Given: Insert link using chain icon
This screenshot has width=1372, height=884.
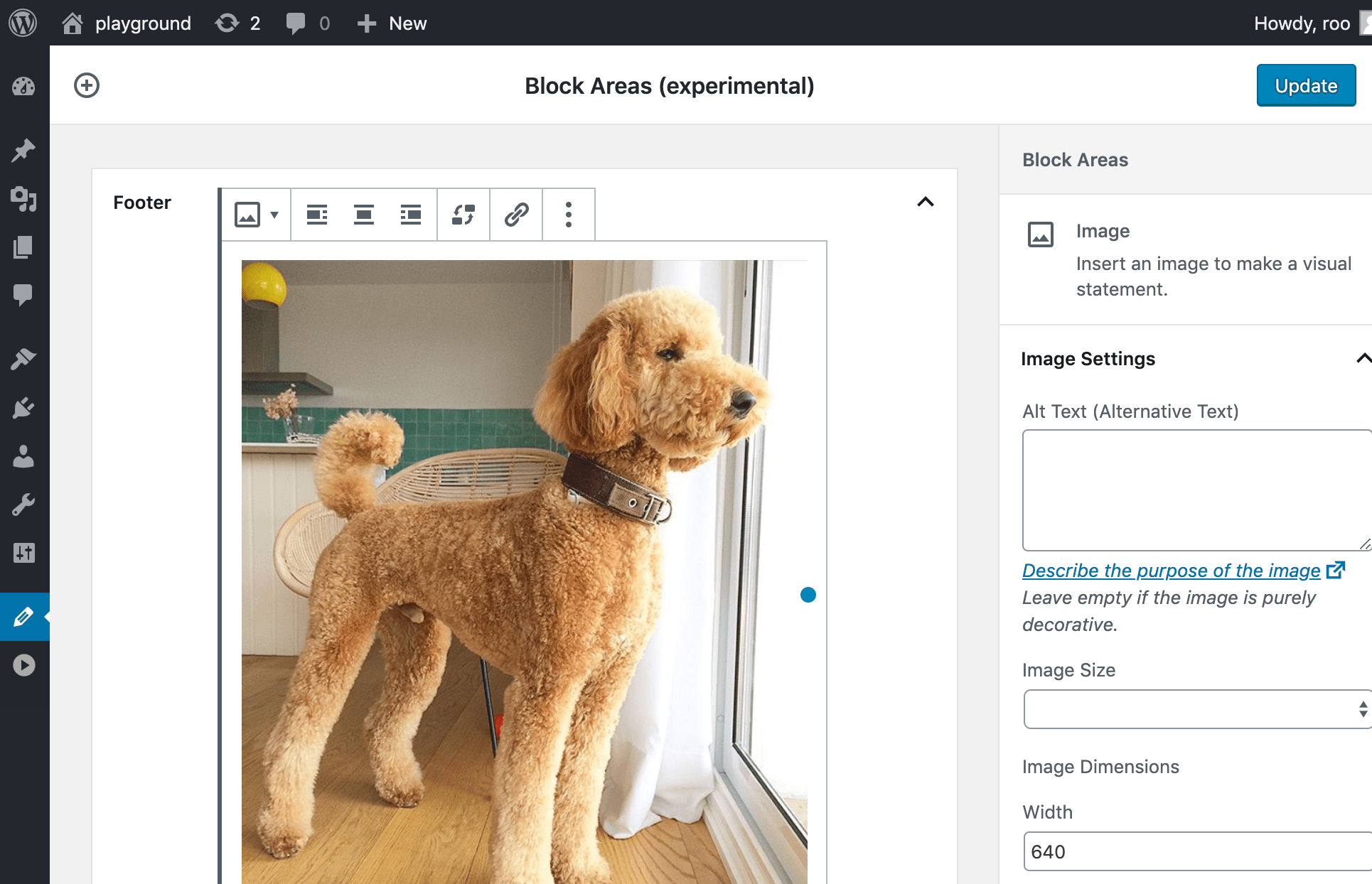Looking at the screenshot, I should point(517,215).
